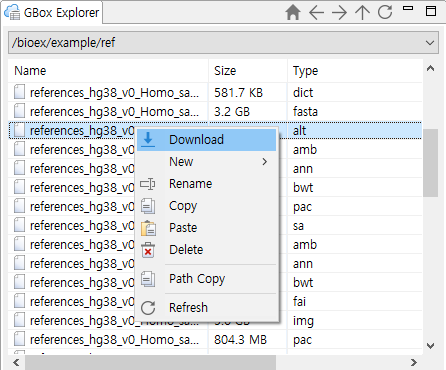Click the Home icon in GBox Explorer toolbar

pyautogui.click(x=293, y=13)
